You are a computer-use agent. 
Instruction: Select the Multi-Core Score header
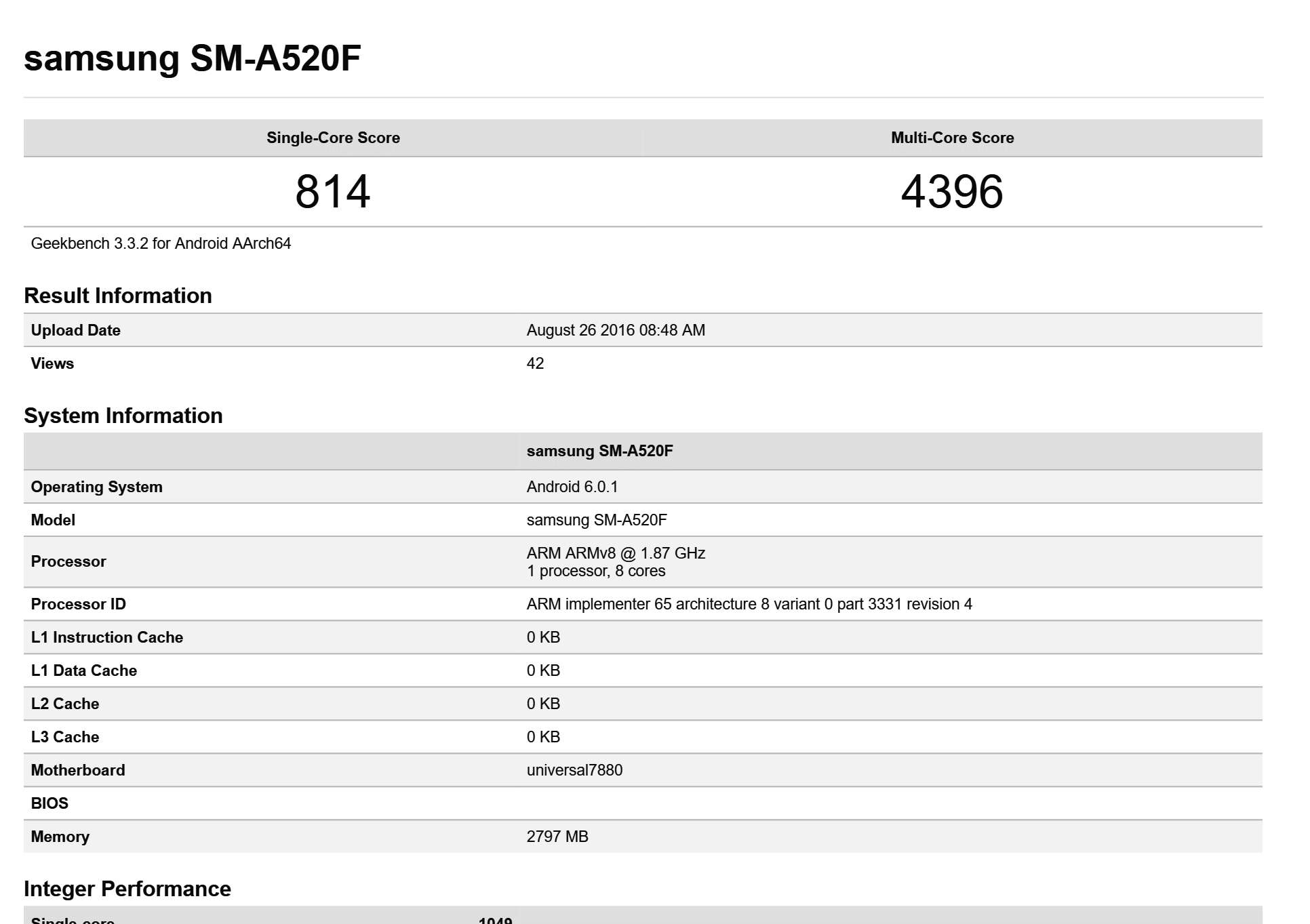tap(952, 138)
